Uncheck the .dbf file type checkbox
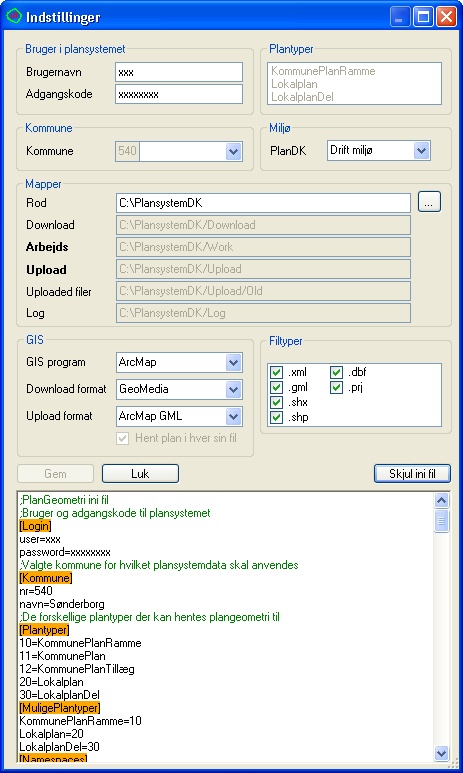Screen dimensions: 463x773 (x=337, y=372)
